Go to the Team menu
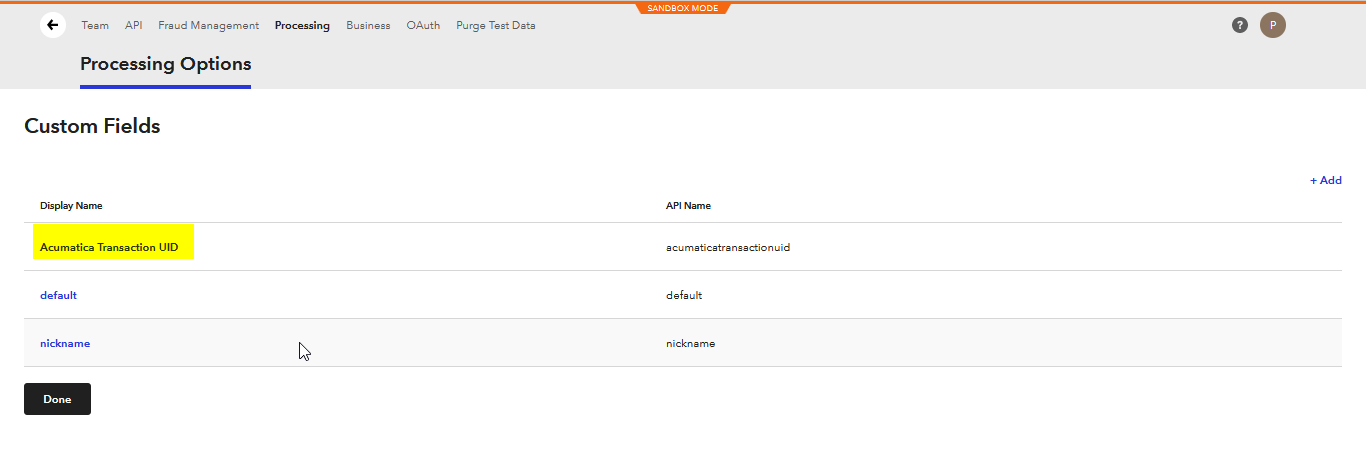Viewport: 1366px width, 456px height. click(95, 25)
